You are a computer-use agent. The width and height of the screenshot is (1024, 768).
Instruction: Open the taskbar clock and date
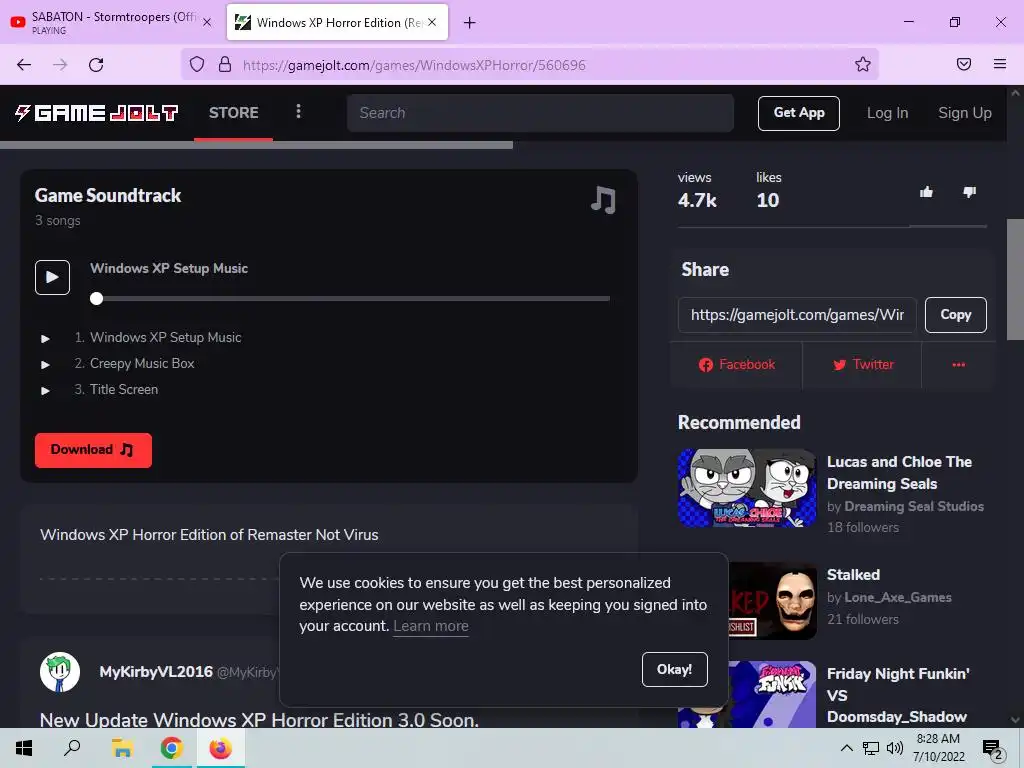(938, 748)
